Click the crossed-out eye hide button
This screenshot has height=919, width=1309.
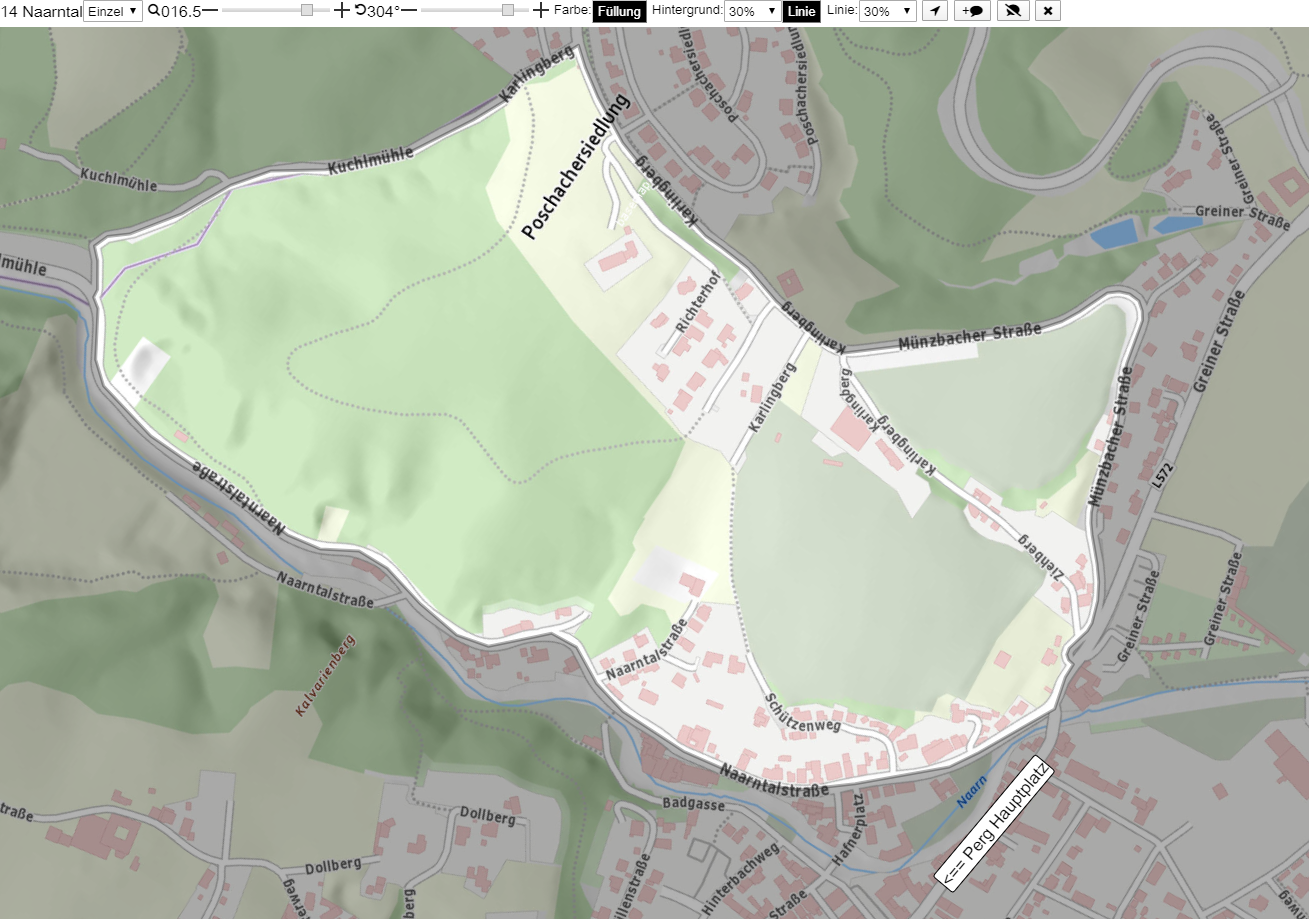(1013, 11)
